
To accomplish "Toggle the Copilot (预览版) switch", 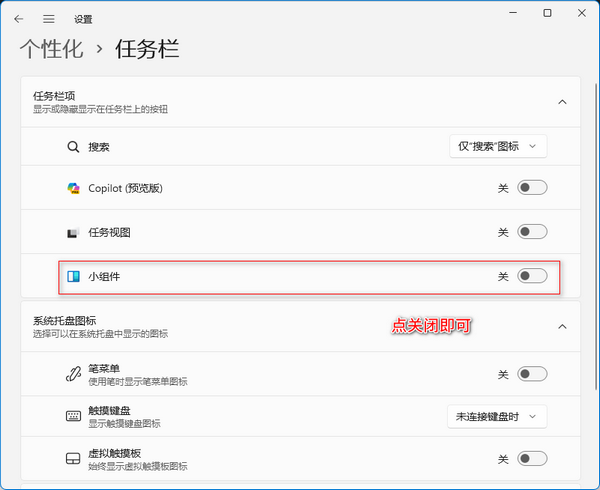I will 532,188.
